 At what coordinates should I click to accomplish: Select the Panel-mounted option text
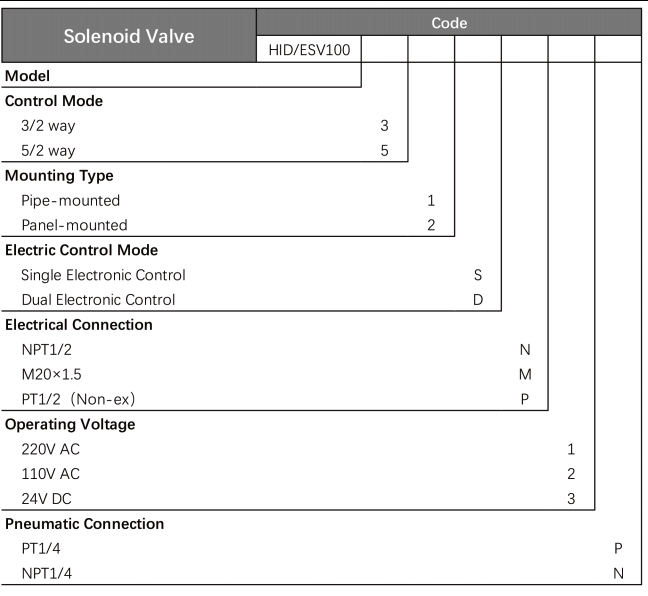[74, 225]
